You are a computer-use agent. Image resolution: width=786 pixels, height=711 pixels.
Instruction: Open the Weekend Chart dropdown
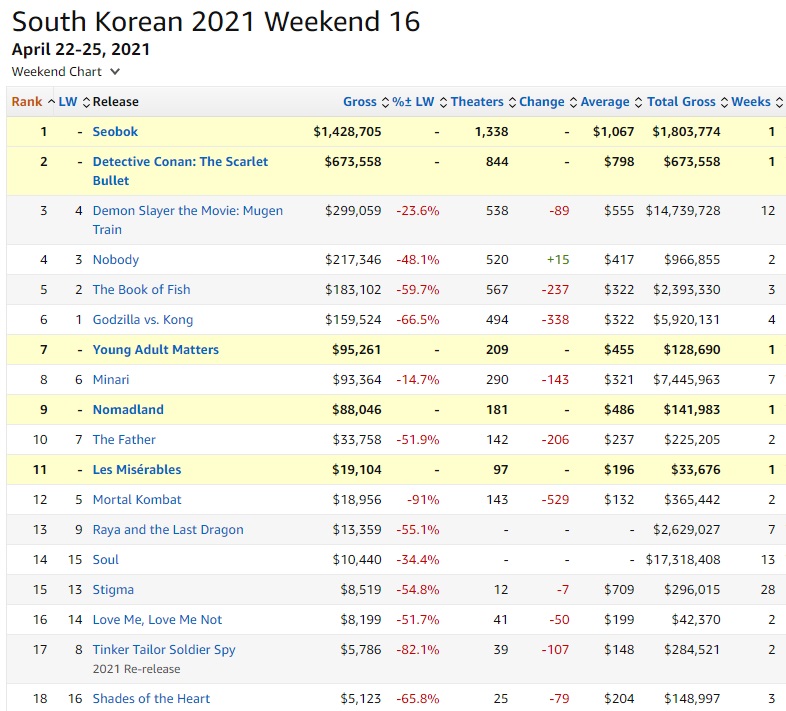click(x=66, y=72)
